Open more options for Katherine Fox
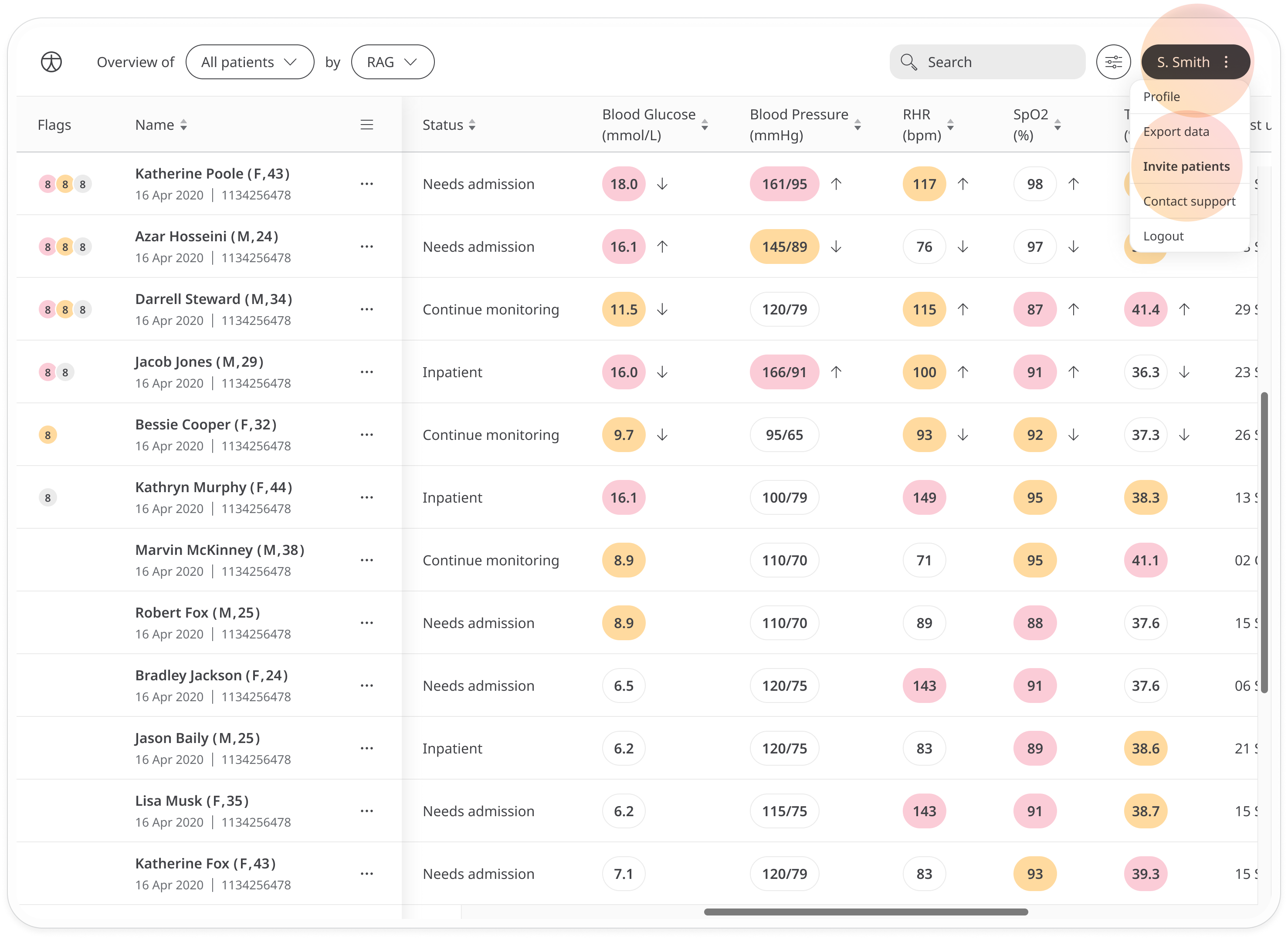This screenshot has height=939, width=1288. tap(367, 874)
